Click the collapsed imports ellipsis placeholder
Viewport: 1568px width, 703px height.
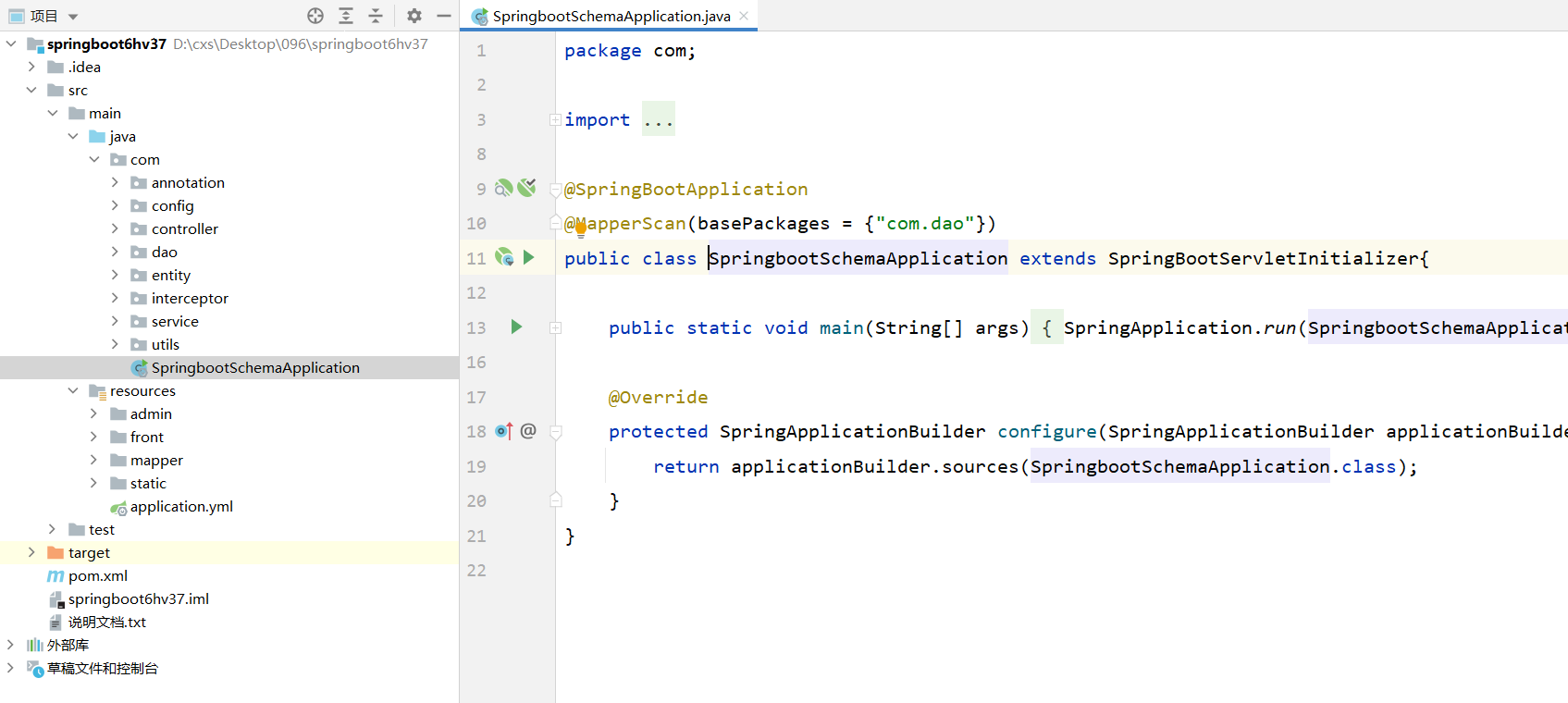point(659,119)
